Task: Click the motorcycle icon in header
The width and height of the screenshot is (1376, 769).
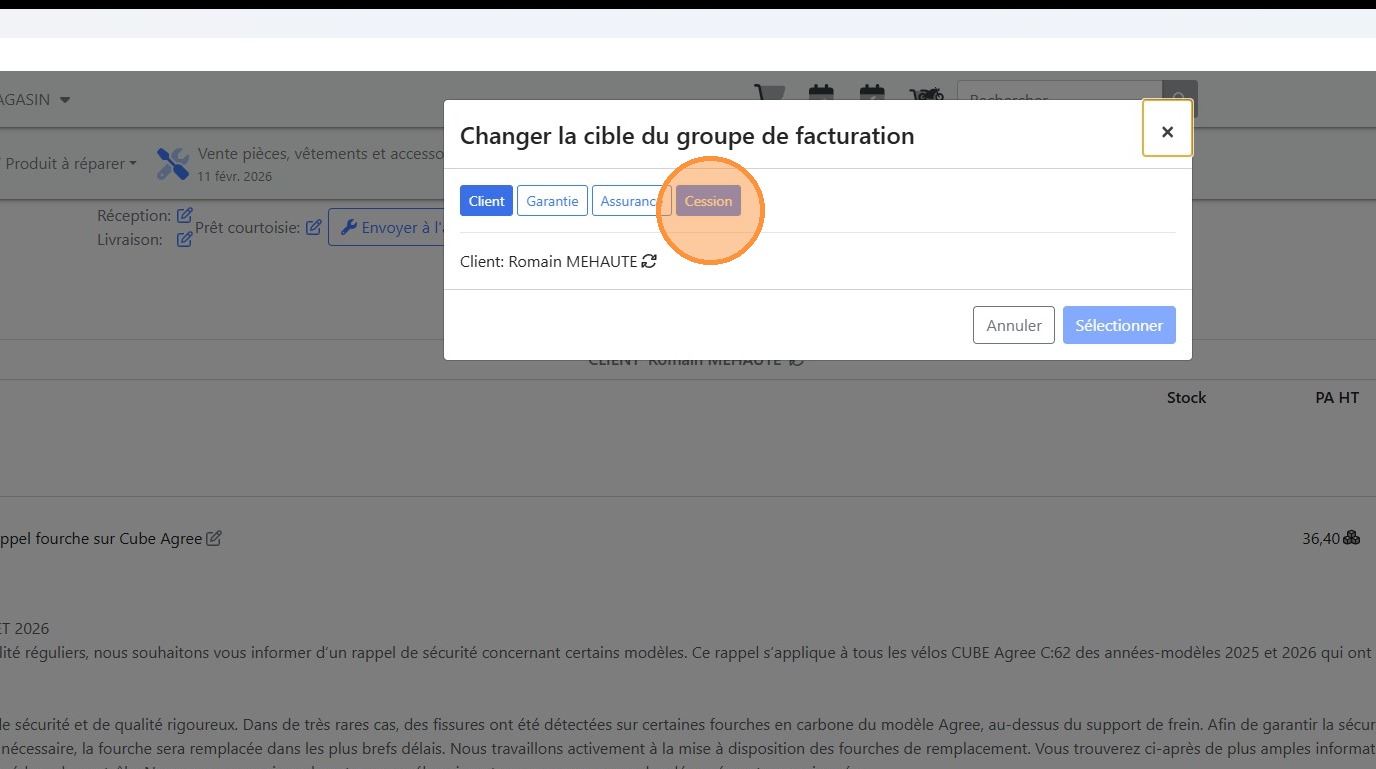Action: [x=927, y=94]
